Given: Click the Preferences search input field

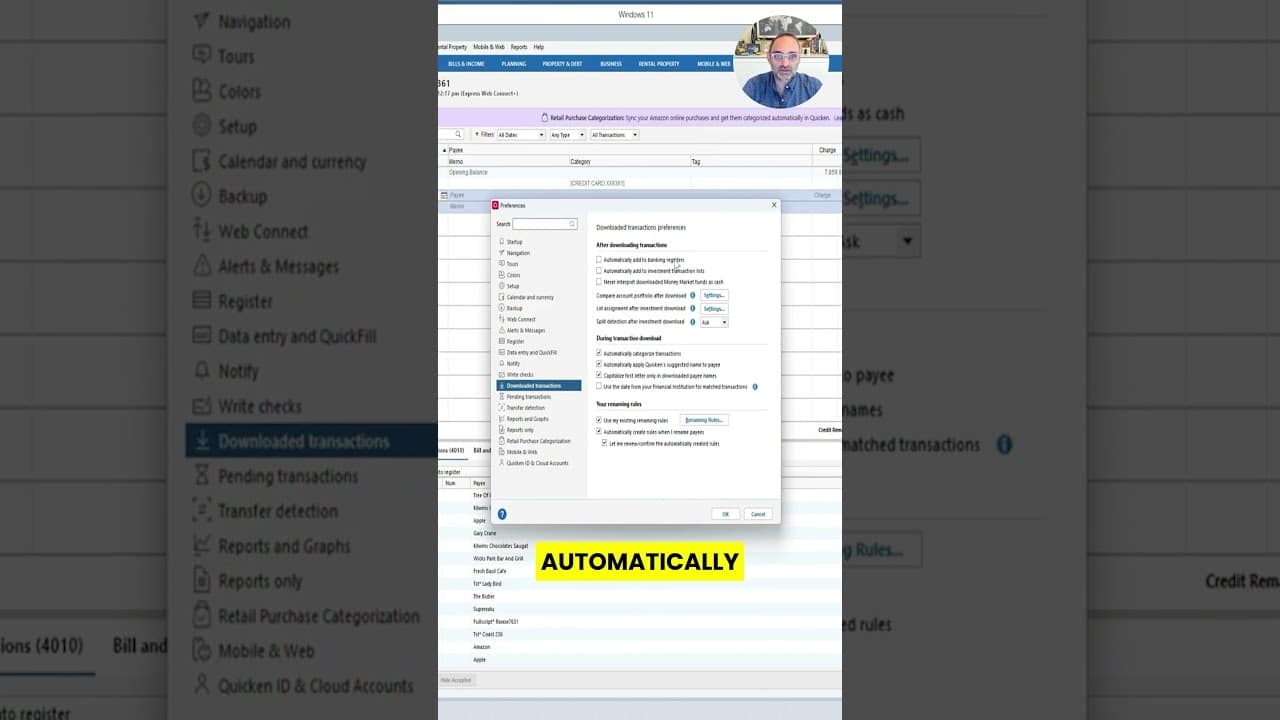Looking at the screenshot, I should 545,224.
